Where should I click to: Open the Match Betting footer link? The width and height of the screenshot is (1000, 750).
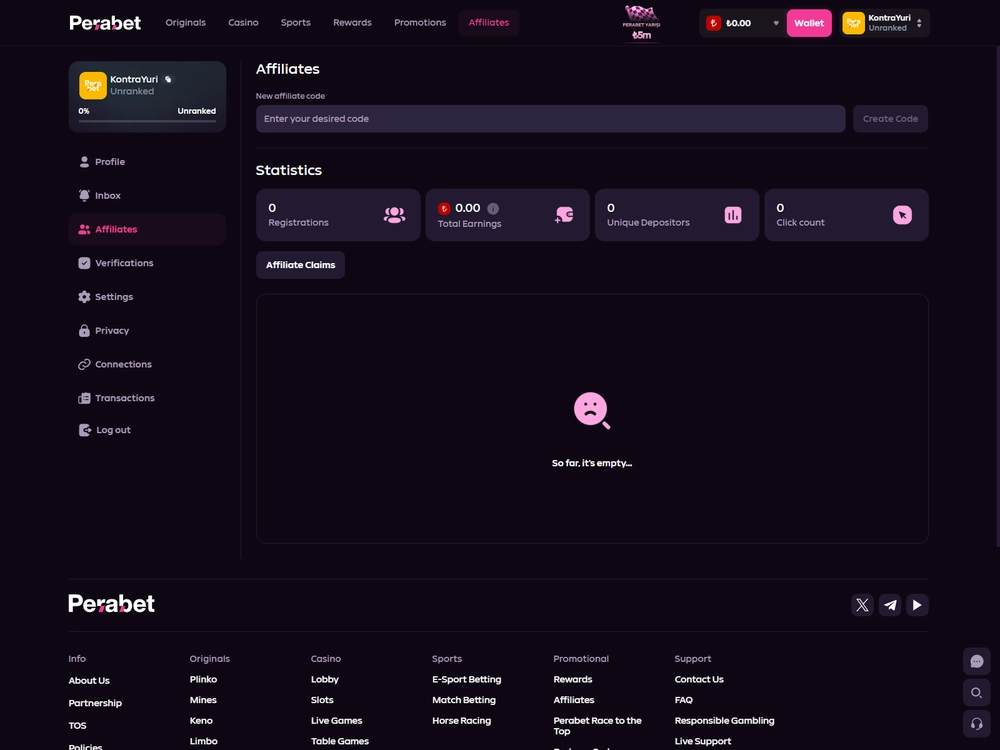tap(464, 700)
